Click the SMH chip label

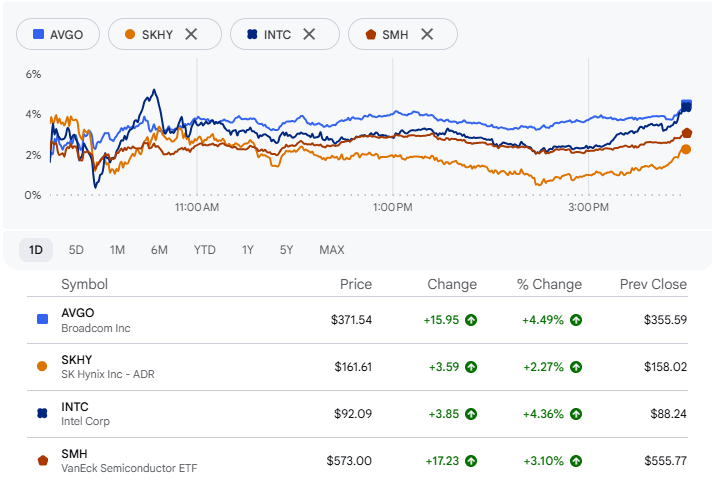coord(395,35)
